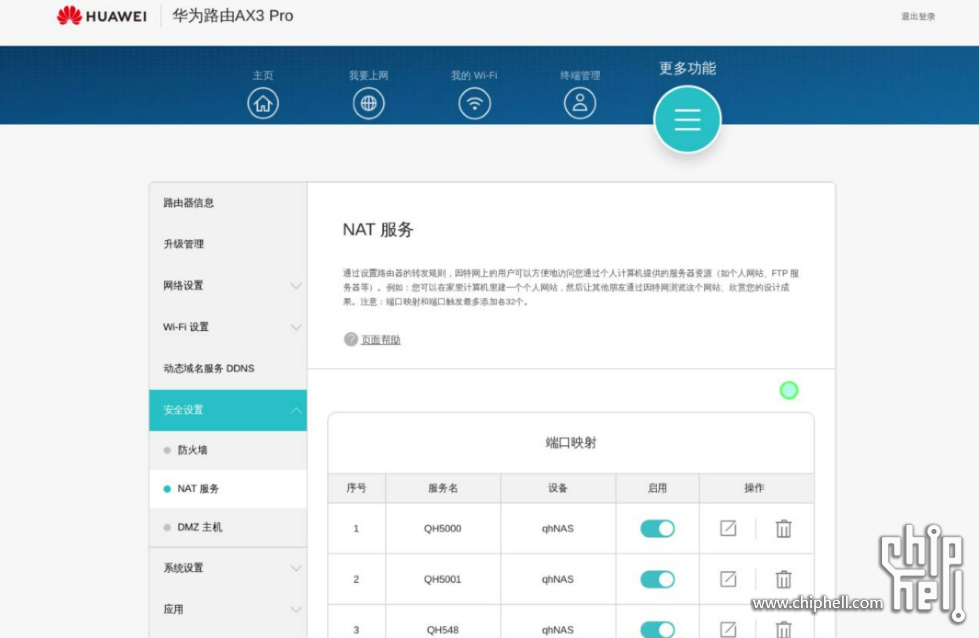Screen dimensions: 979x638
Task: Disable the QH5001 port mapping toggle
Action: [657, 579]
